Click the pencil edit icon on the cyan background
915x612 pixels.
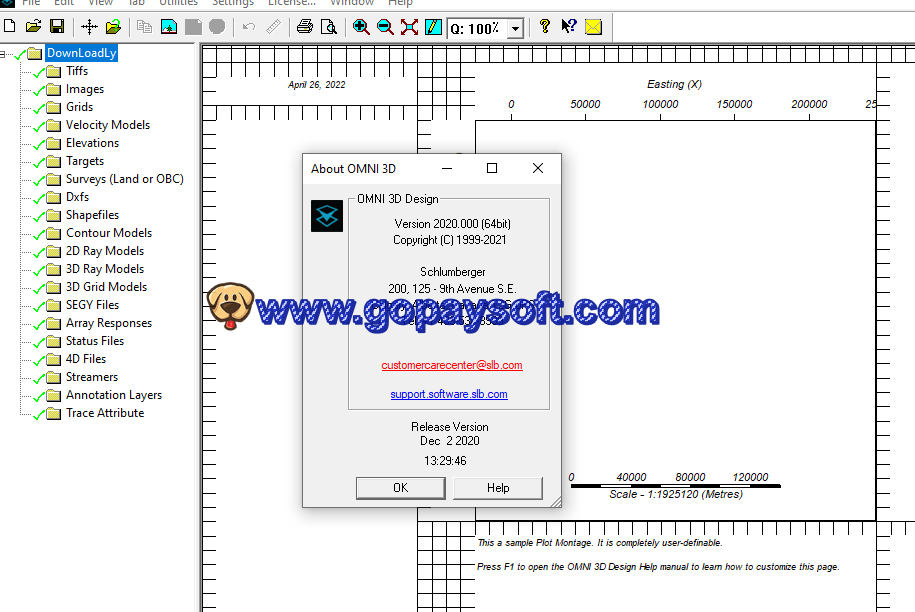[x=433, y=27]
